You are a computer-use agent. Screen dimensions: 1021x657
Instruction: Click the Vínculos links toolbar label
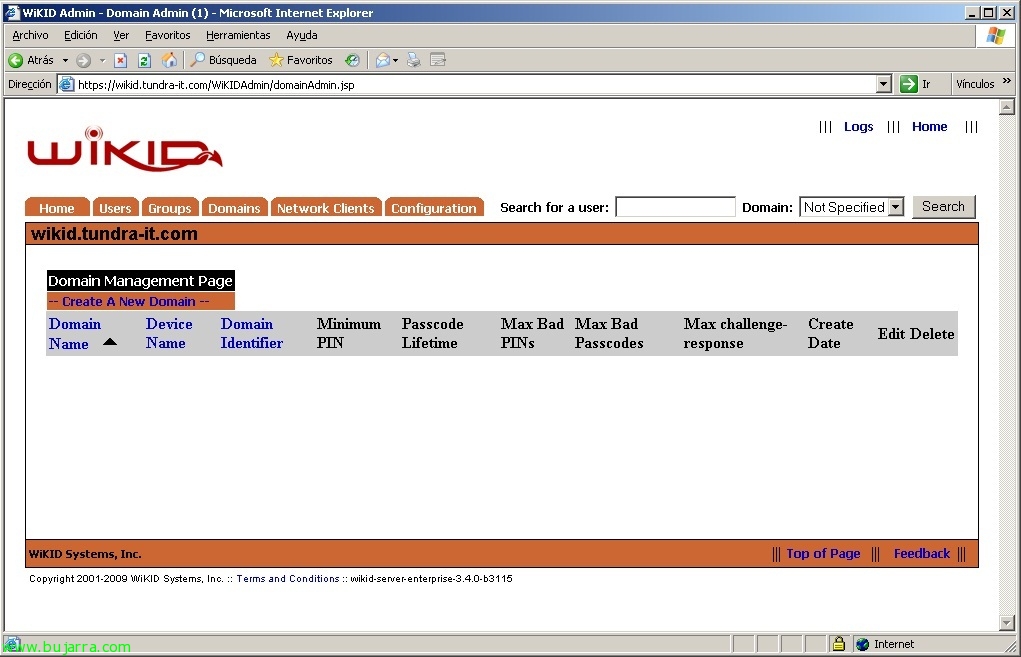coord(975,84)
